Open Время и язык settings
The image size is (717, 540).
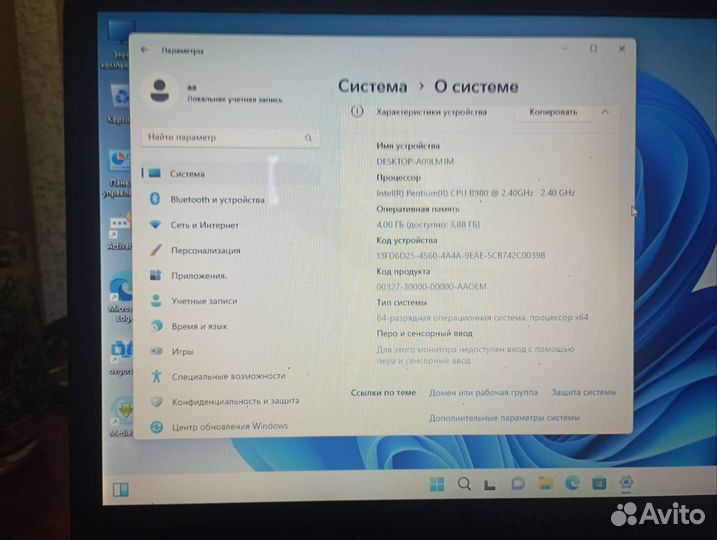coord(198,326)
